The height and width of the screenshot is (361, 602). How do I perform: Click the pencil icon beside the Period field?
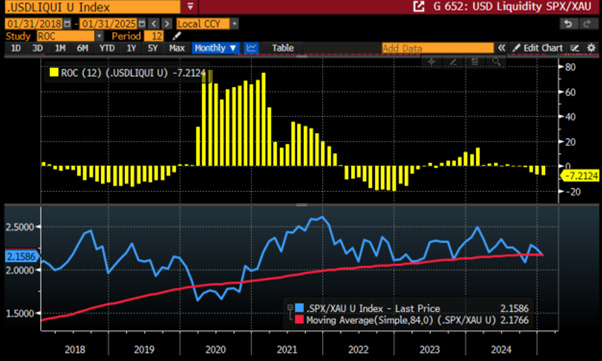(177, 36)
